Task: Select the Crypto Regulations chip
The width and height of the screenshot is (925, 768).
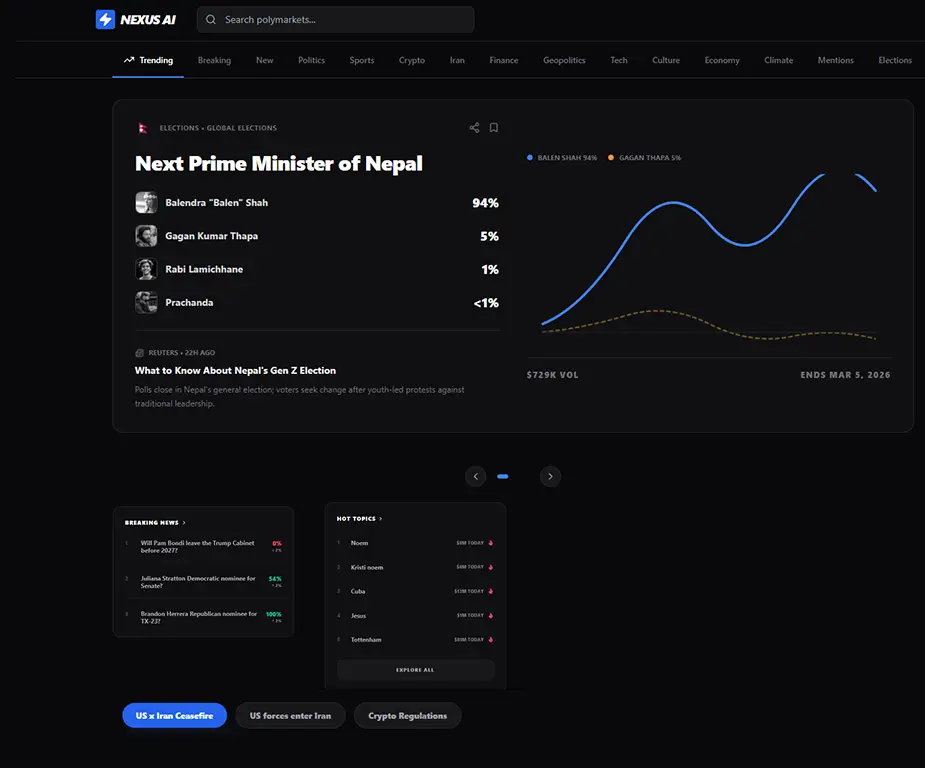Action: [x=408, y=716]
